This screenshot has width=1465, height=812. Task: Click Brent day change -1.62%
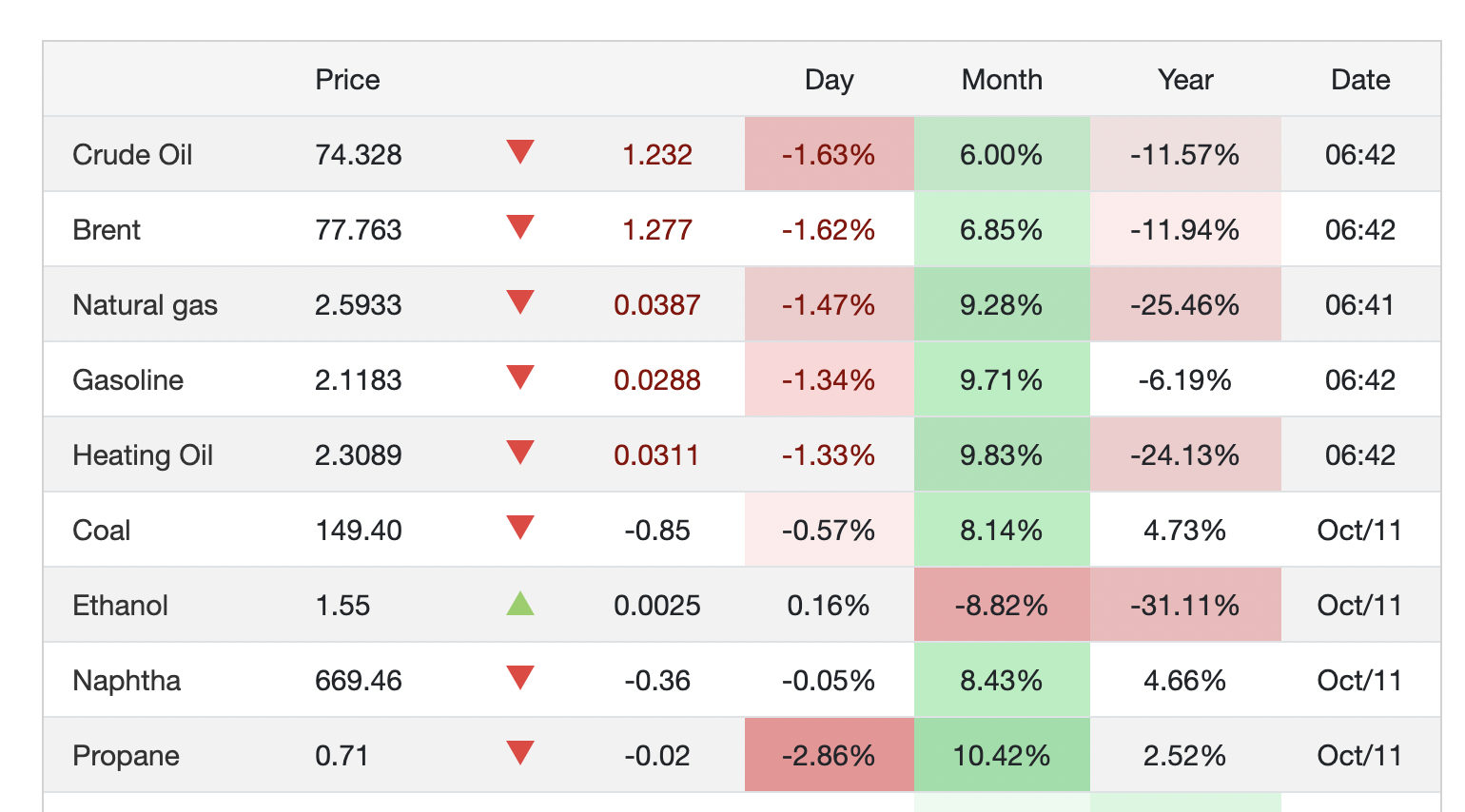829,229
